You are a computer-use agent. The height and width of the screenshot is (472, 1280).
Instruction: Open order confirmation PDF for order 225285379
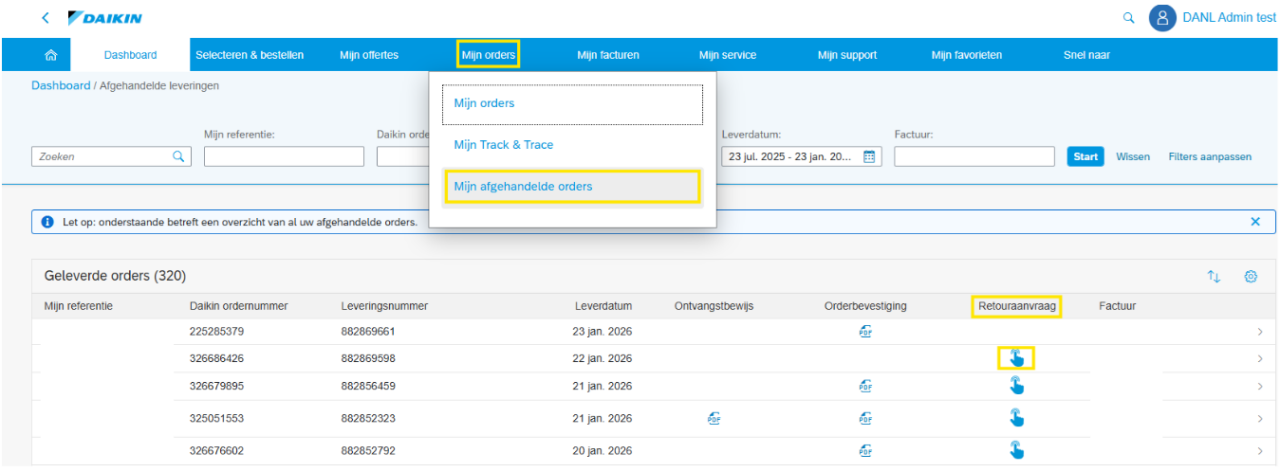point(865,332)
